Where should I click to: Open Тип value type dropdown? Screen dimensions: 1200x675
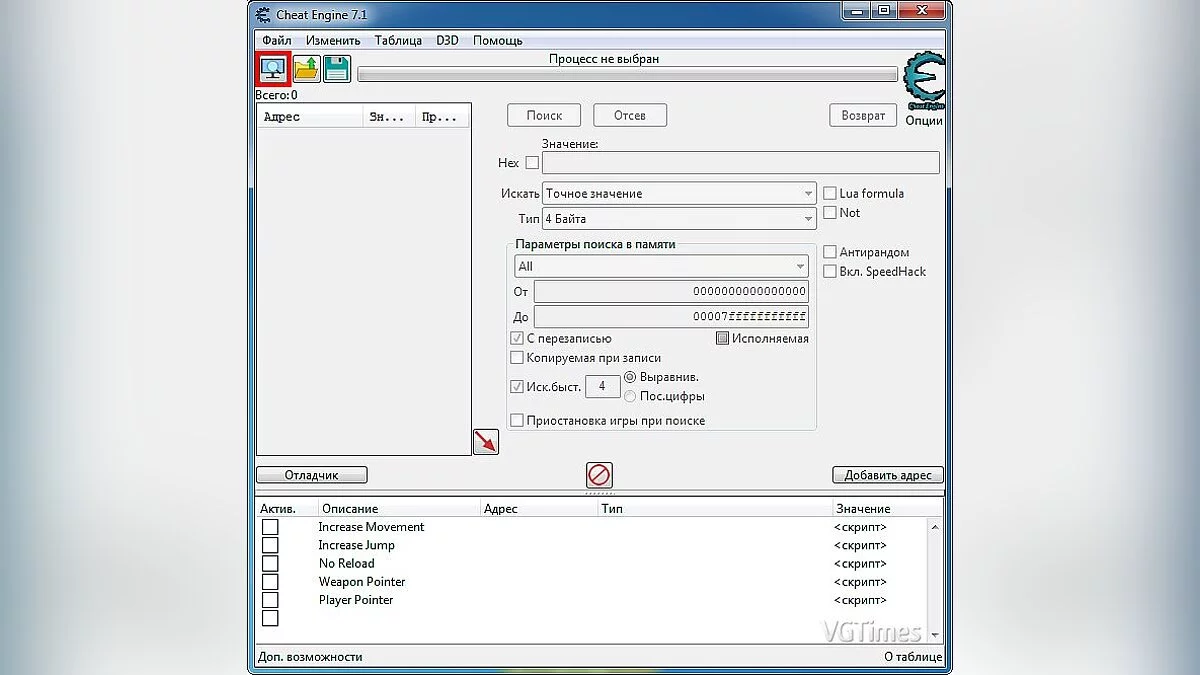(x=679, y=219)
